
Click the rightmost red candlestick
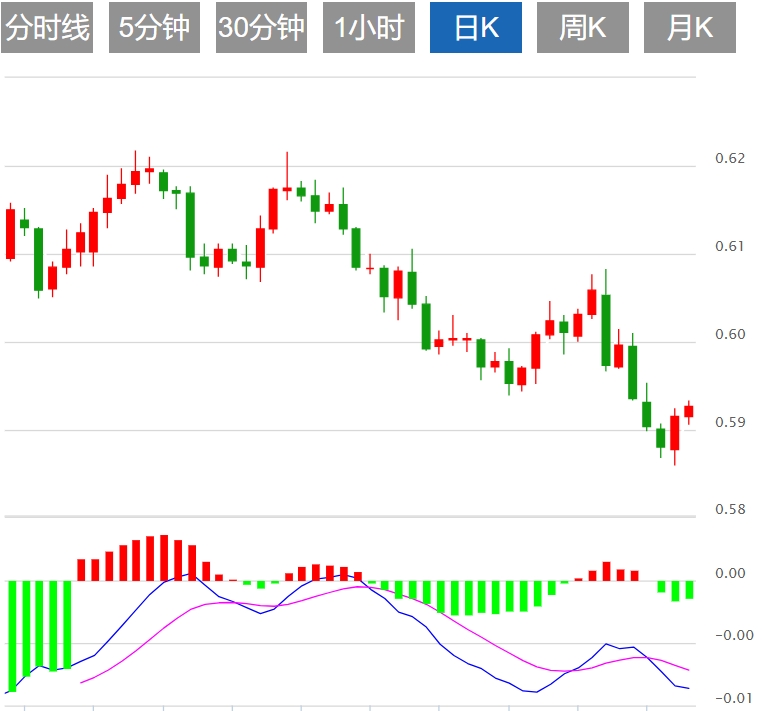(688, 411)
